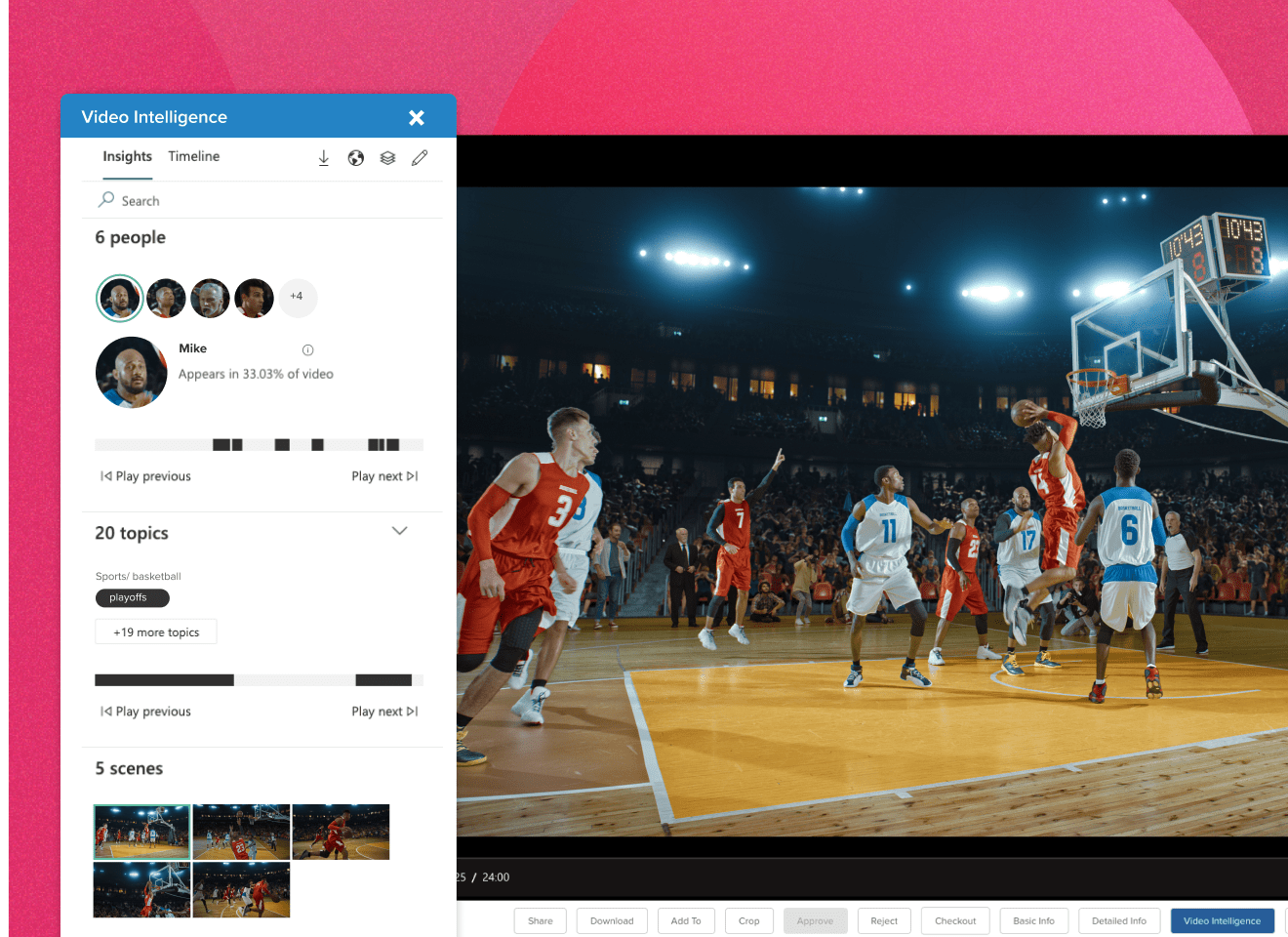Collapse the 20 topics section chevron
The image size is (1288, 937).
(x=399, y=531)
